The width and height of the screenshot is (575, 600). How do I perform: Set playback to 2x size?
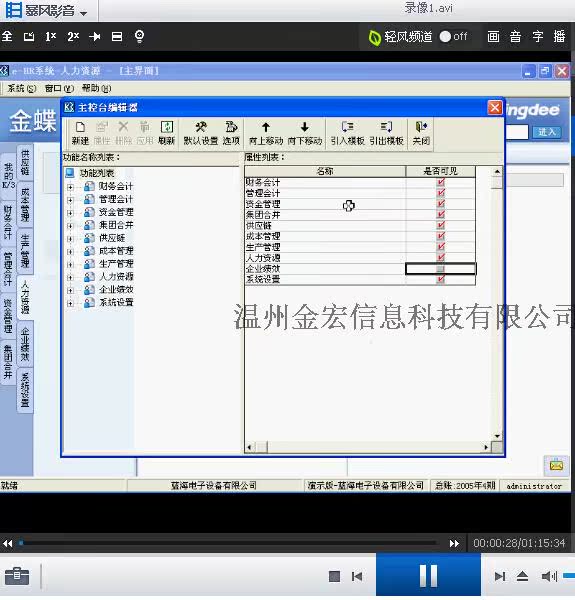(x=73, y=36)
